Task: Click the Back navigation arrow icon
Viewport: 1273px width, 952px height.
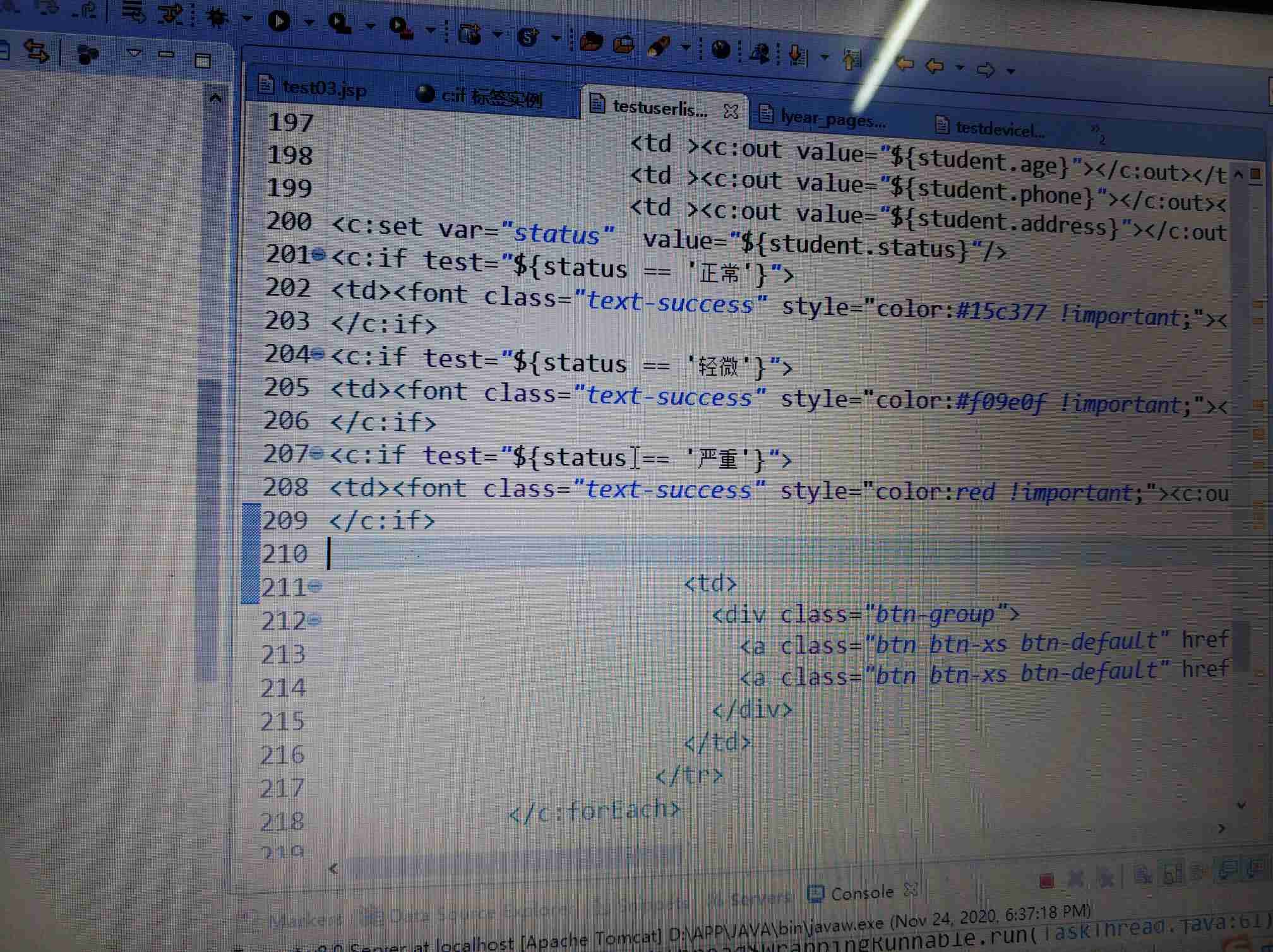Action: pyautogui.click(x=935, y=66)
